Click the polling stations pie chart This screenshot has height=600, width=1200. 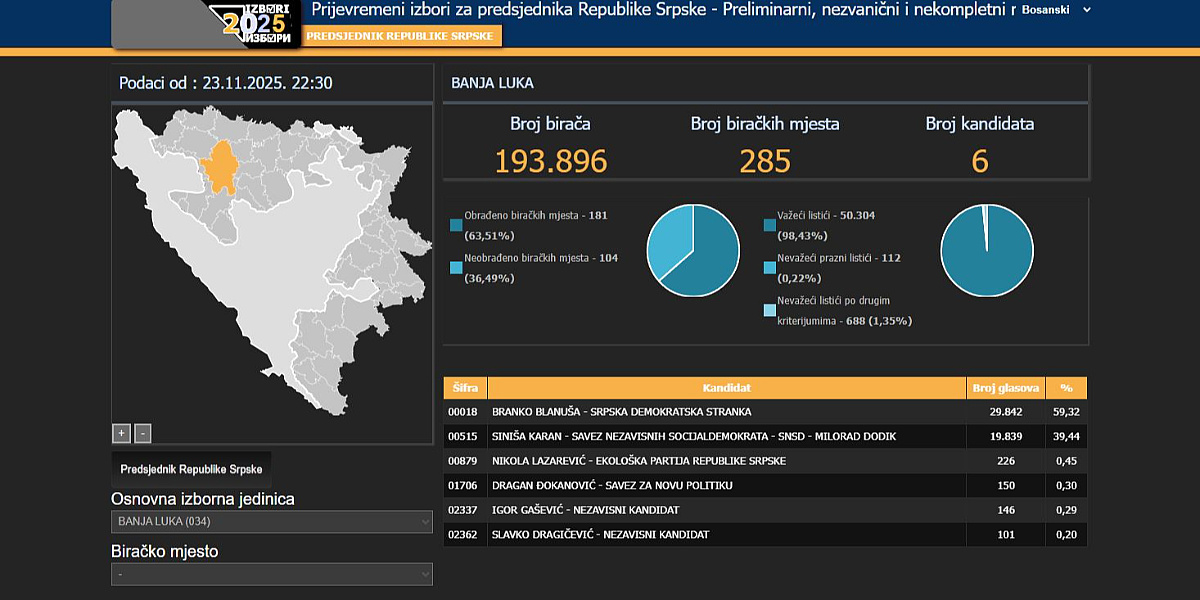[x=693, y=250]
